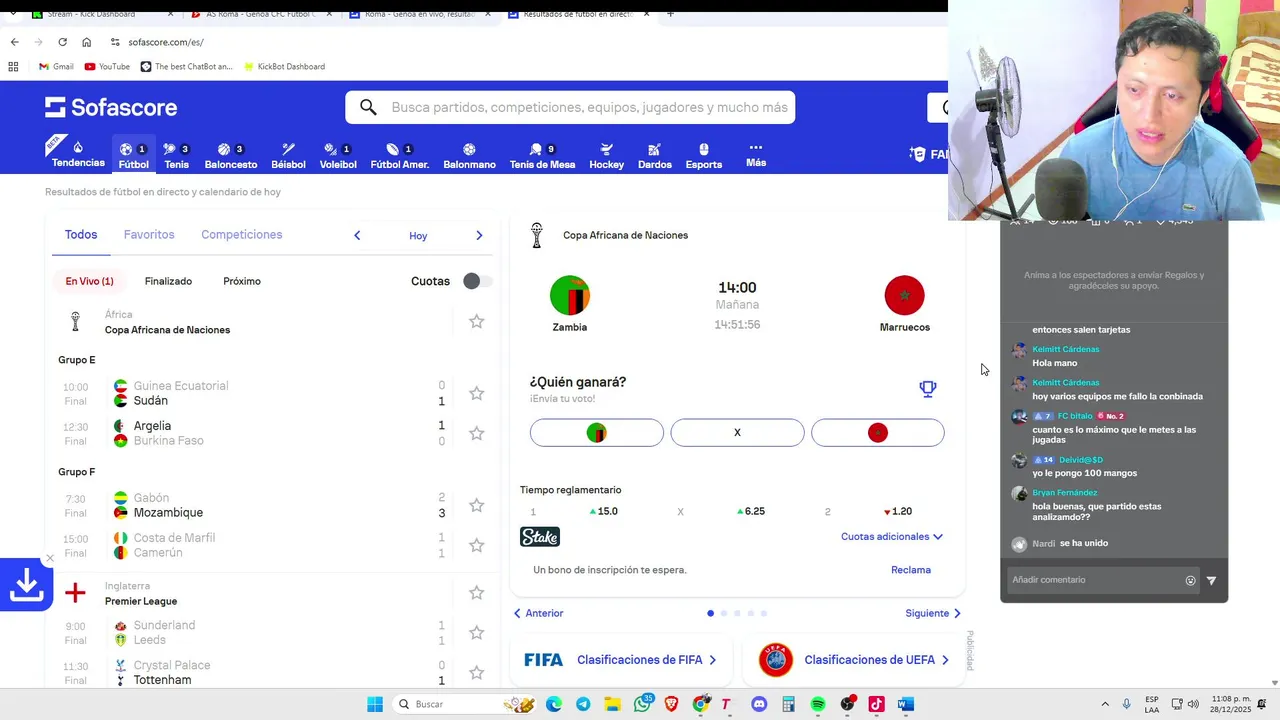Show hidden system tray icons
Viewport: 1280px width, 720px height.
pyautogui.click(x=1105, y=704)
